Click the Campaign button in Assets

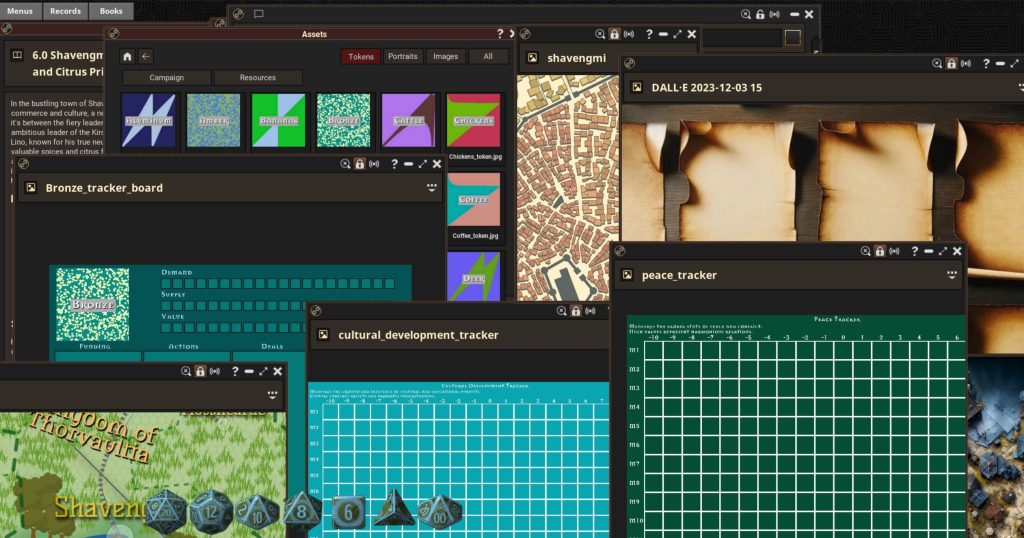pyautogui.click(x=166, y=77)
